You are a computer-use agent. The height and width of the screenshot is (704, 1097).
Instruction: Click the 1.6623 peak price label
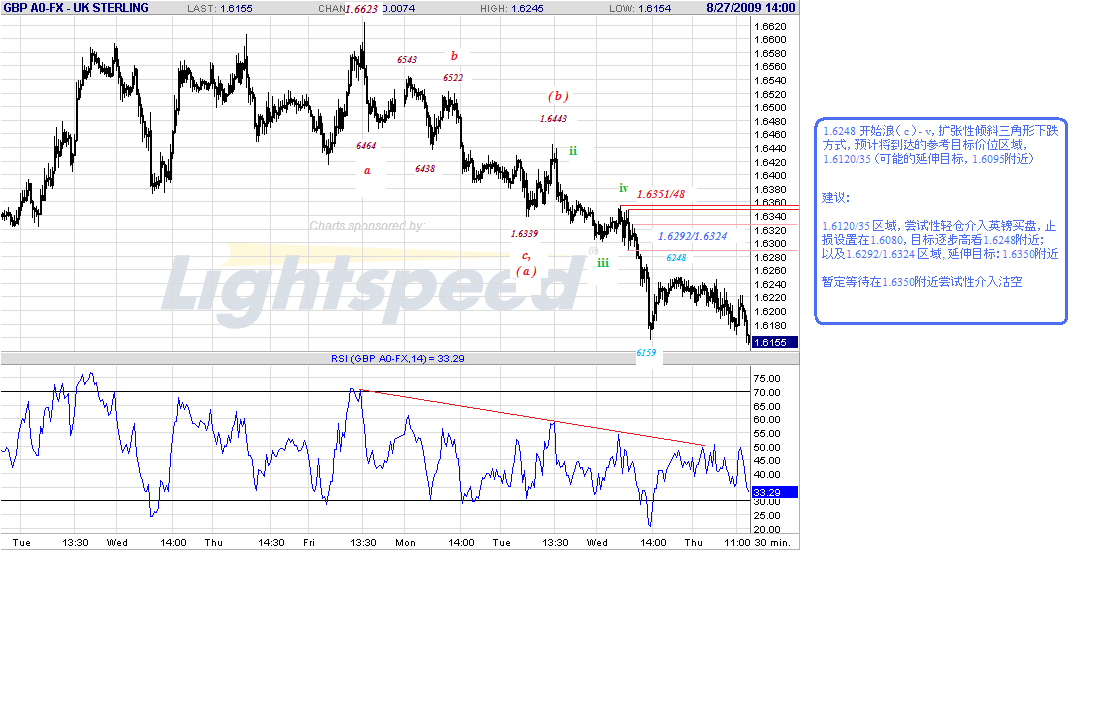tap(361, 9)
